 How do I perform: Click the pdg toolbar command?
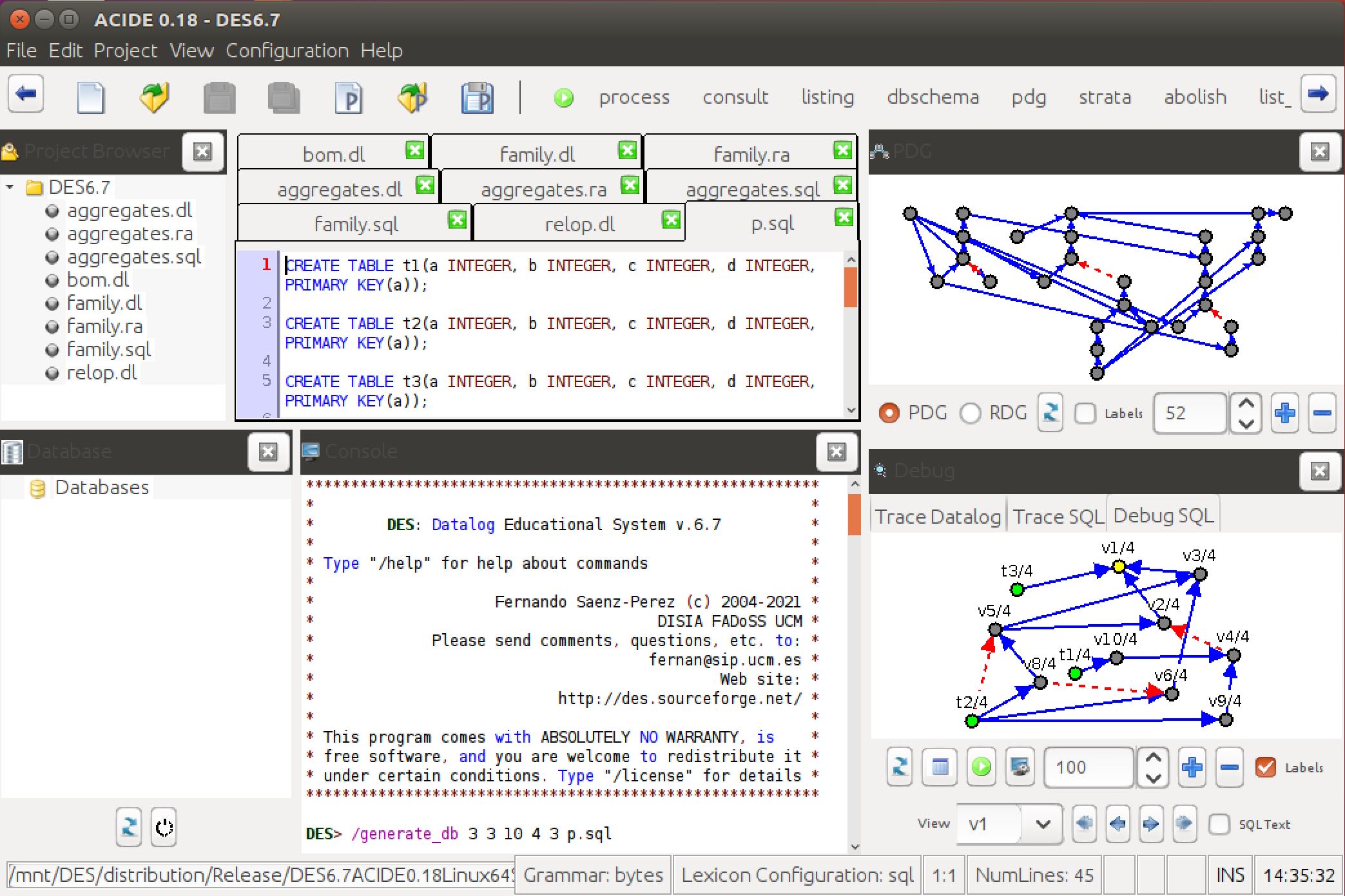pyautogui.click(x=1029, y=97)
